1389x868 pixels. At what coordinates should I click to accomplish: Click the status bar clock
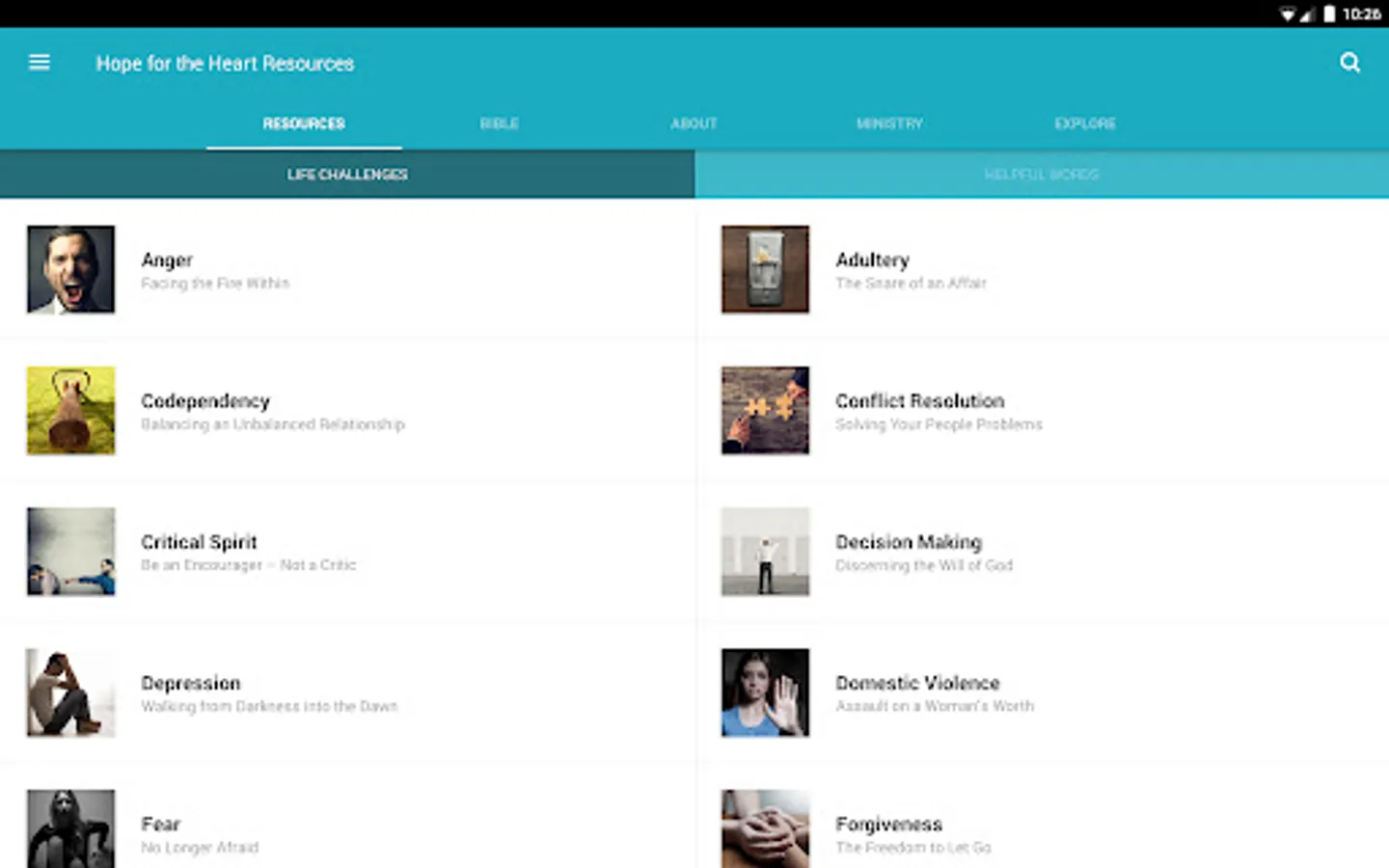(1361, 14)
